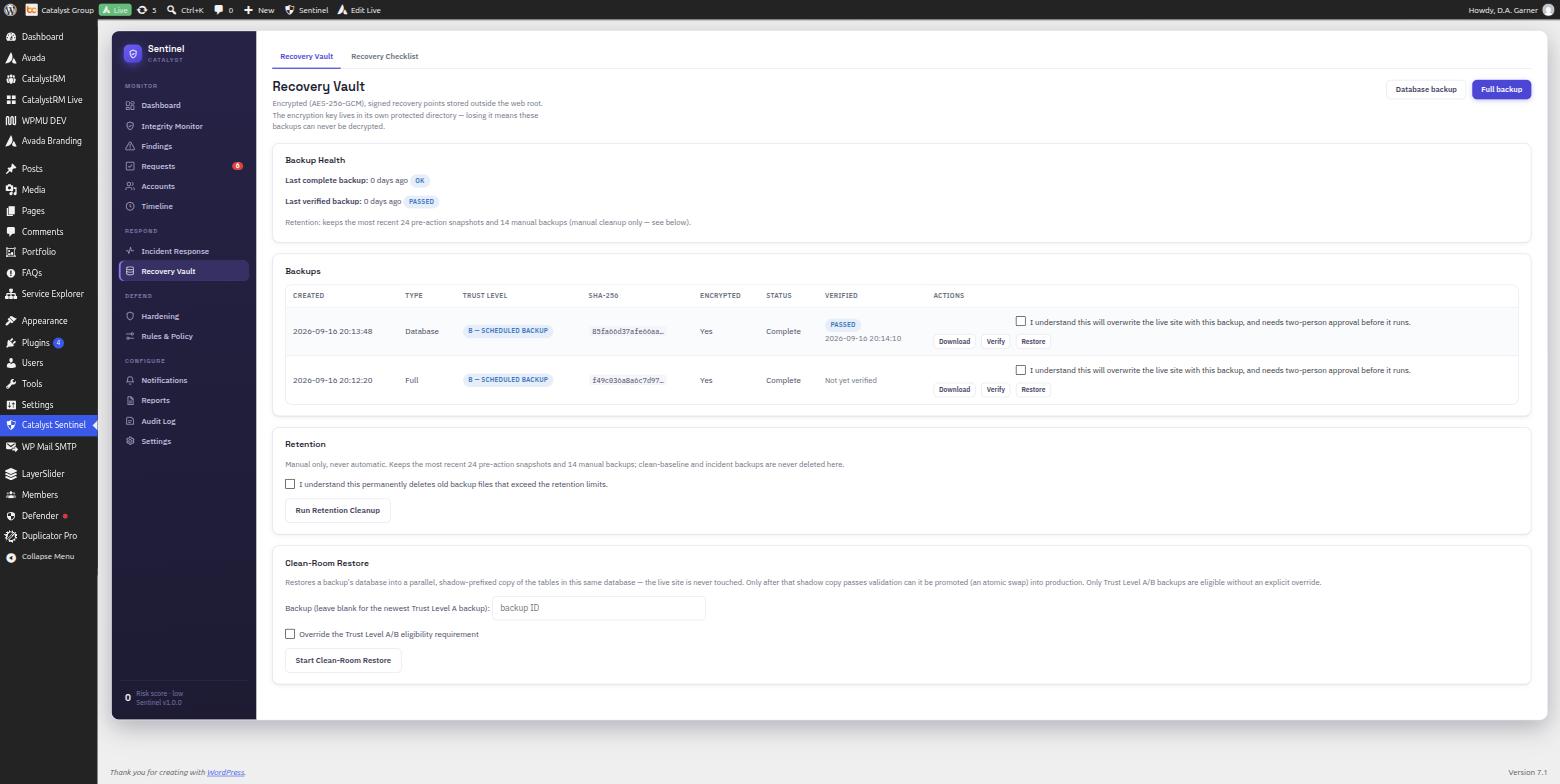The image size is (1560, 784).
Task: Click the Database backup SHA-256 hash 85fa66d37
Action: click(x=628, y=331)
